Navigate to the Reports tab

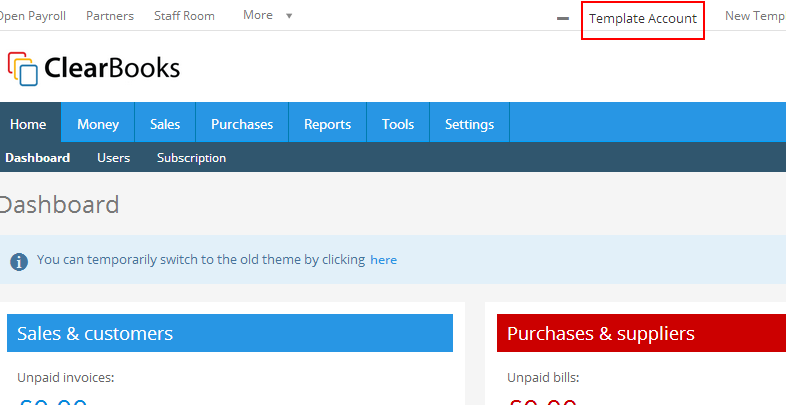click(x=327, y=124)
